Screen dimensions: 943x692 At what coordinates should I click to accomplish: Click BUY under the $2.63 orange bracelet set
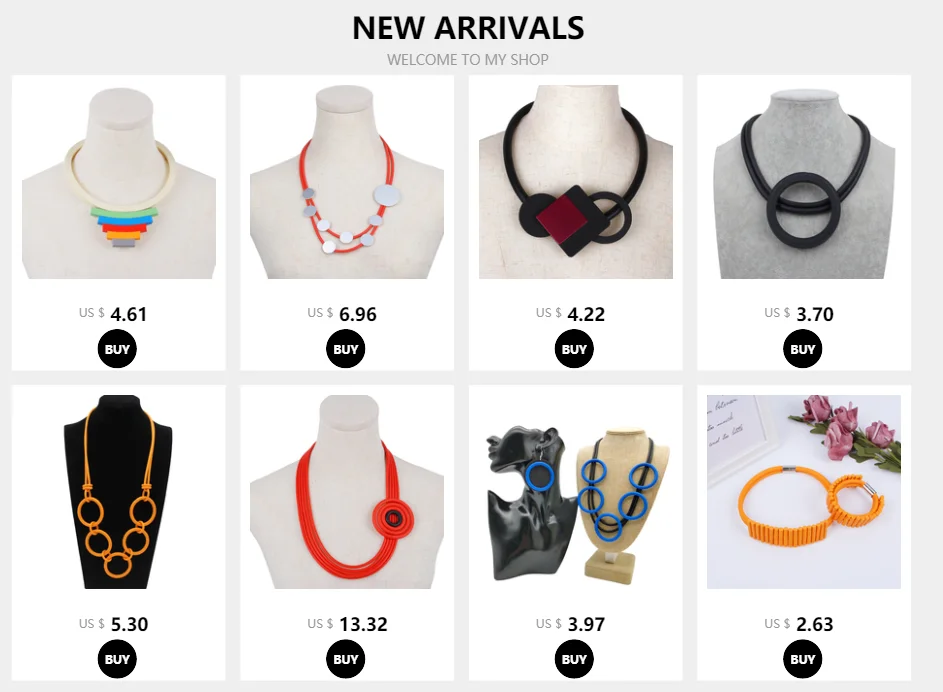pyautogui.click(x=803, y=659)
